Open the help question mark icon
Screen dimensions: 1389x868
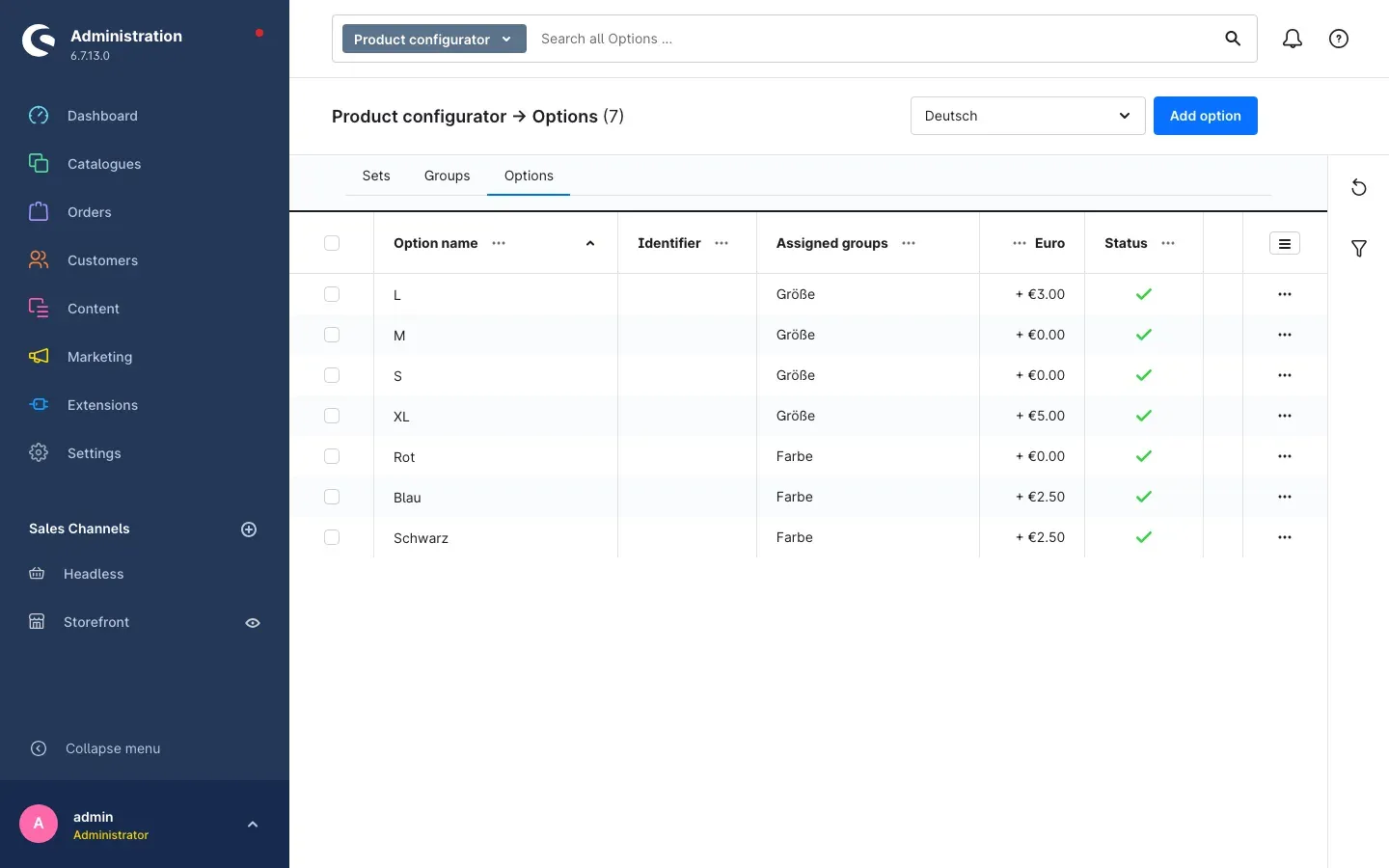1339,39
